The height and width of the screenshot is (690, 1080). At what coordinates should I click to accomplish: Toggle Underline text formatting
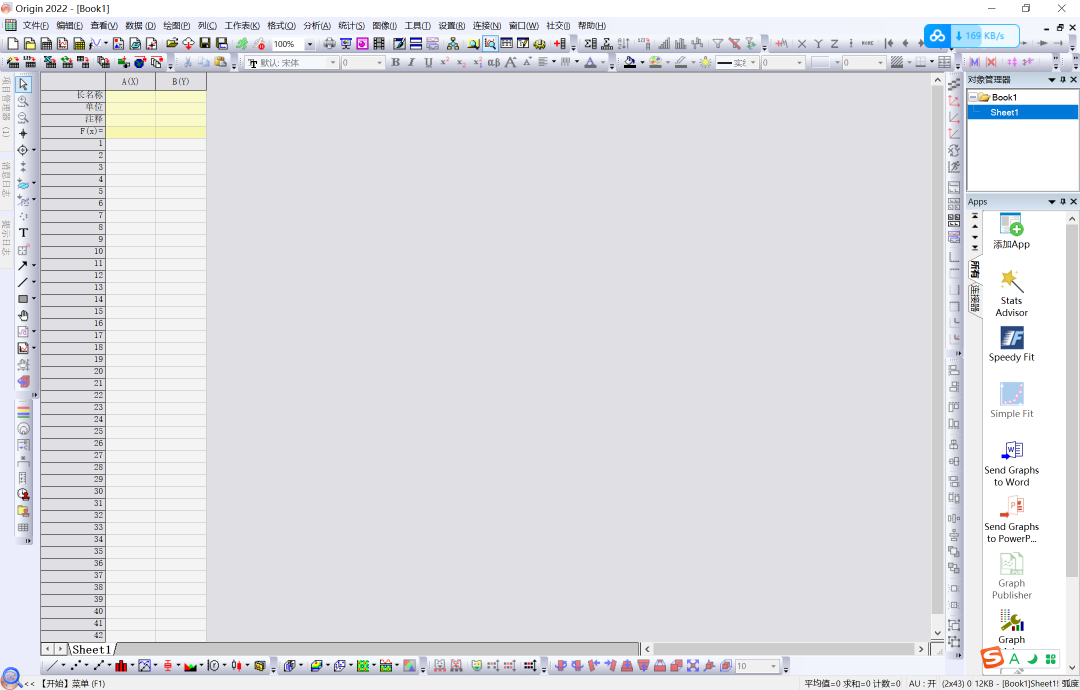pyautogui.click(x=428, y=62)
